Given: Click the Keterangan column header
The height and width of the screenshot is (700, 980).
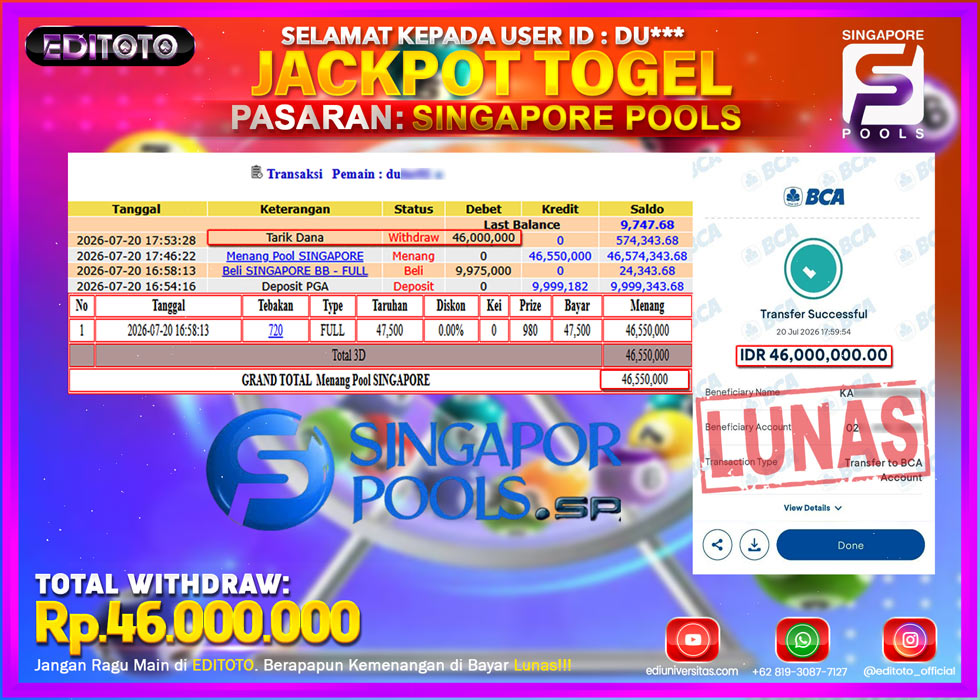Looking at the screenshot, I should click(x=294, y=209).
